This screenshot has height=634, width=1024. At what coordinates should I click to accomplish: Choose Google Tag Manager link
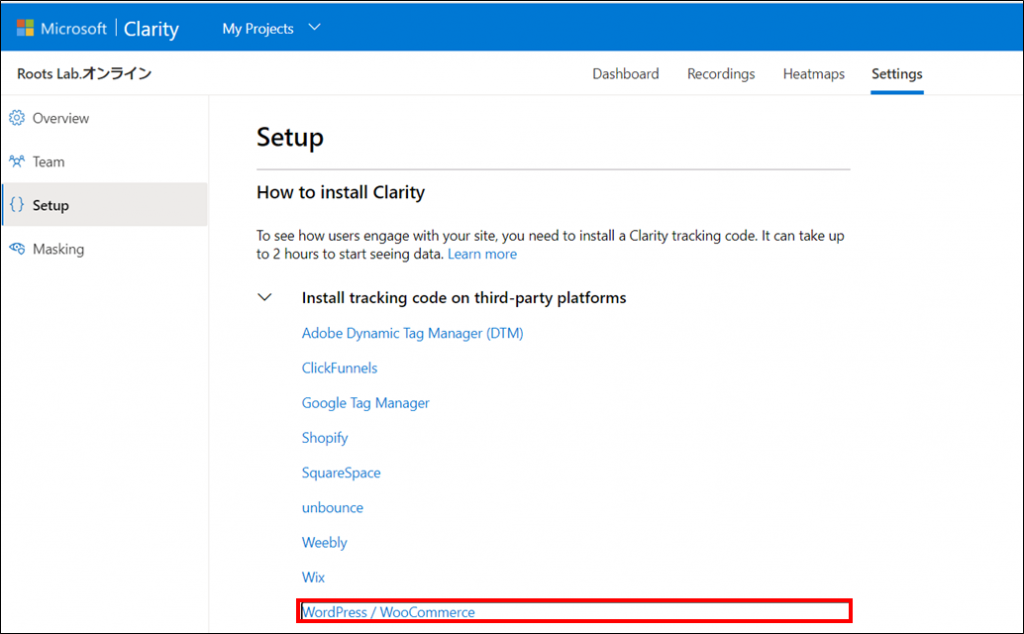pos(365,403)
